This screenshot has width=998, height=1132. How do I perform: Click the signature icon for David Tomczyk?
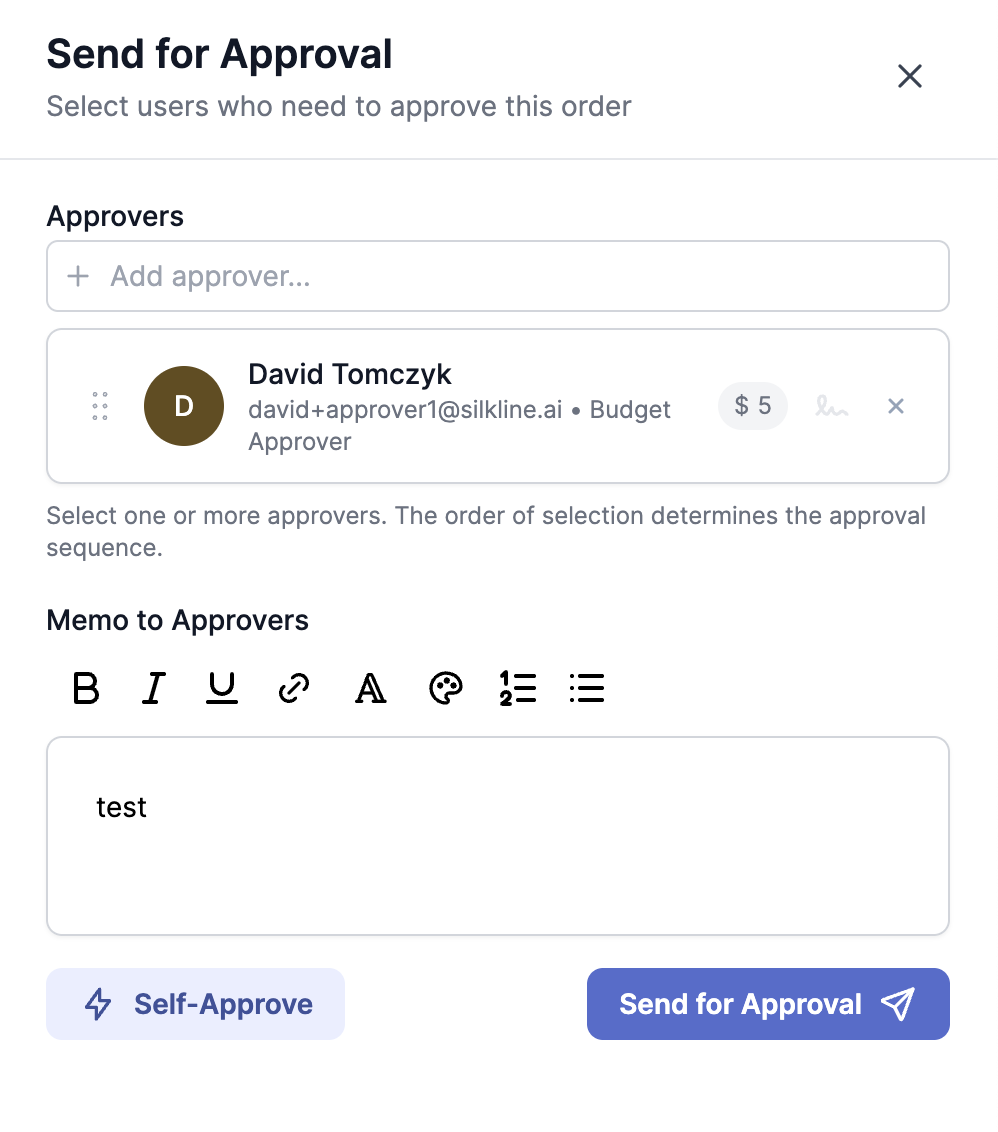pyautogui.click(x=831, y=406)
